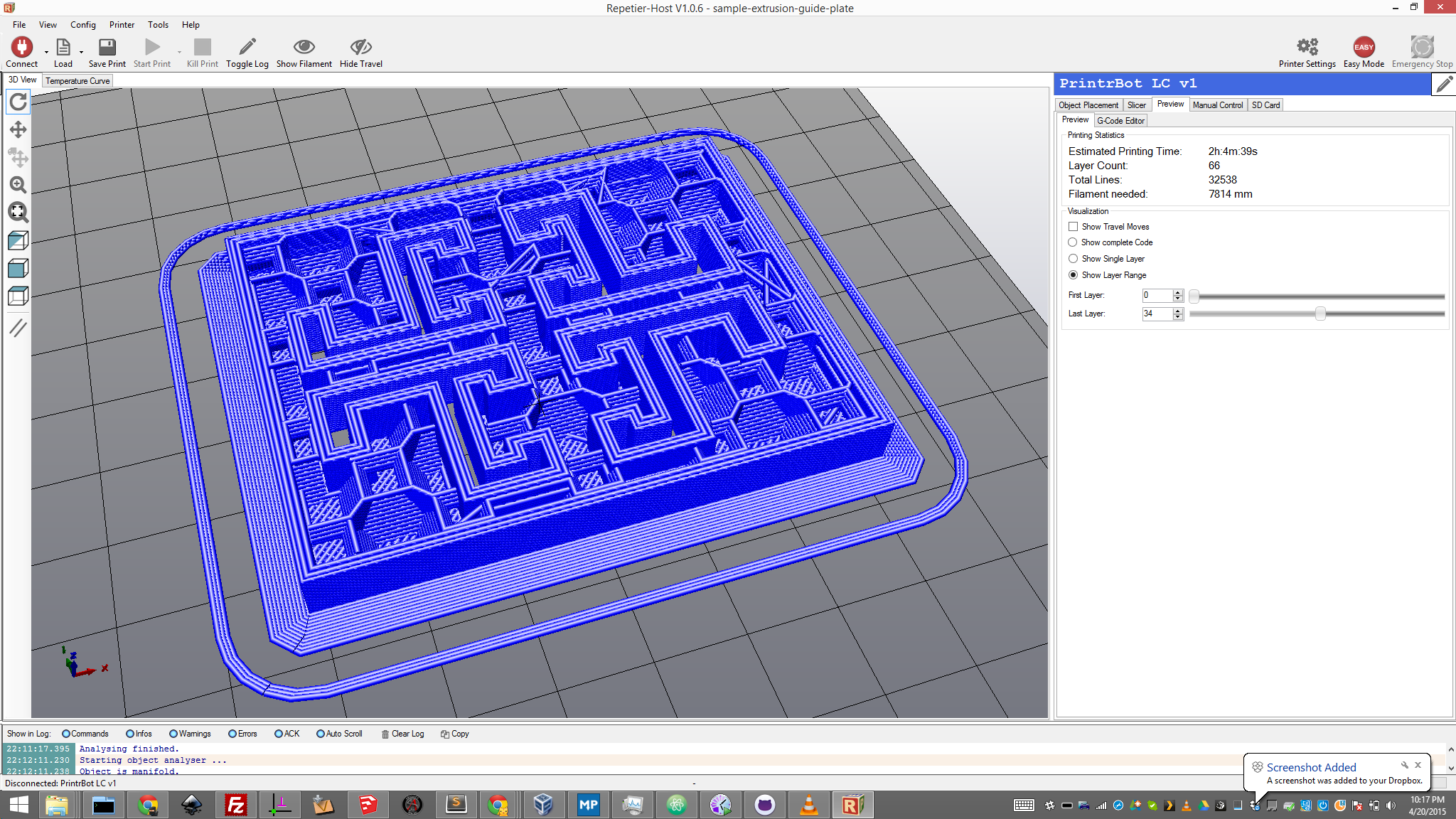Open Printer Settings gear icon

coord(1307,48)
